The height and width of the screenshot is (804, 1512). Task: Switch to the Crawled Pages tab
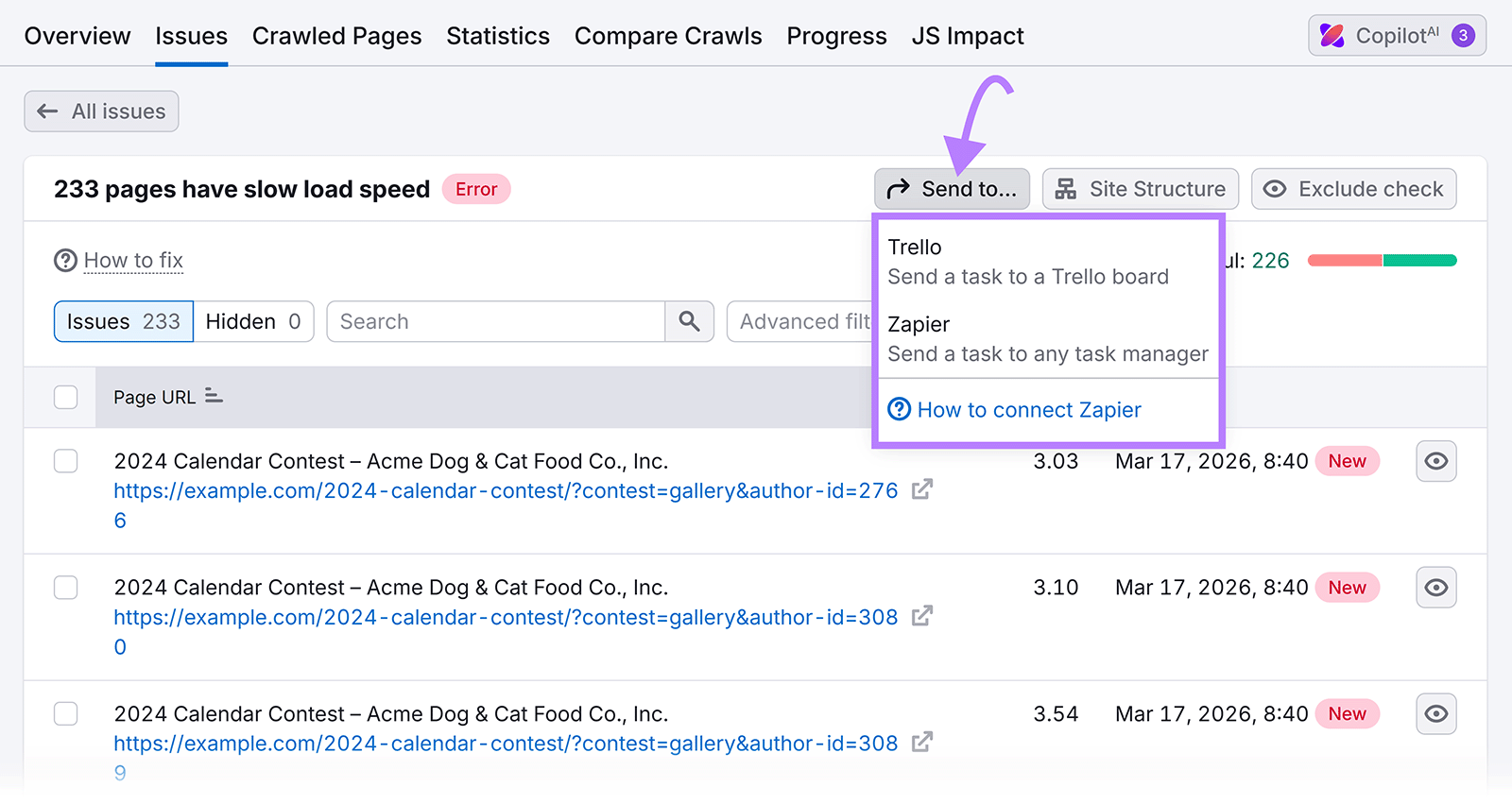pyautogui.click(x=336, y=35)
